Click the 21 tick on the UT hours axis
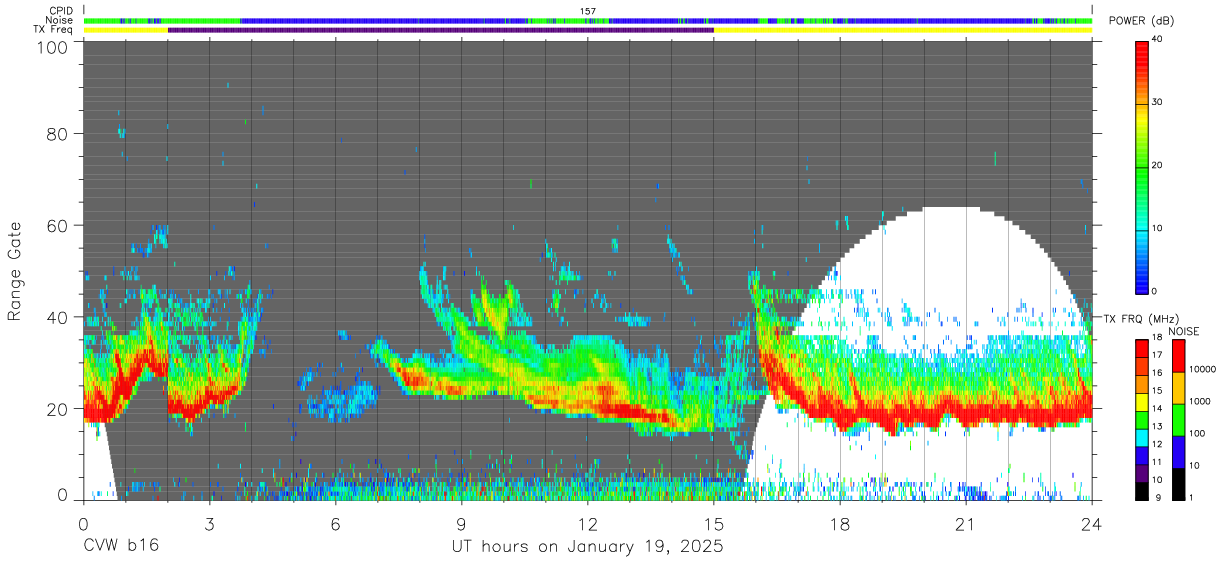The height and width of the screenshot is (567, 1228). pos(966,523)
